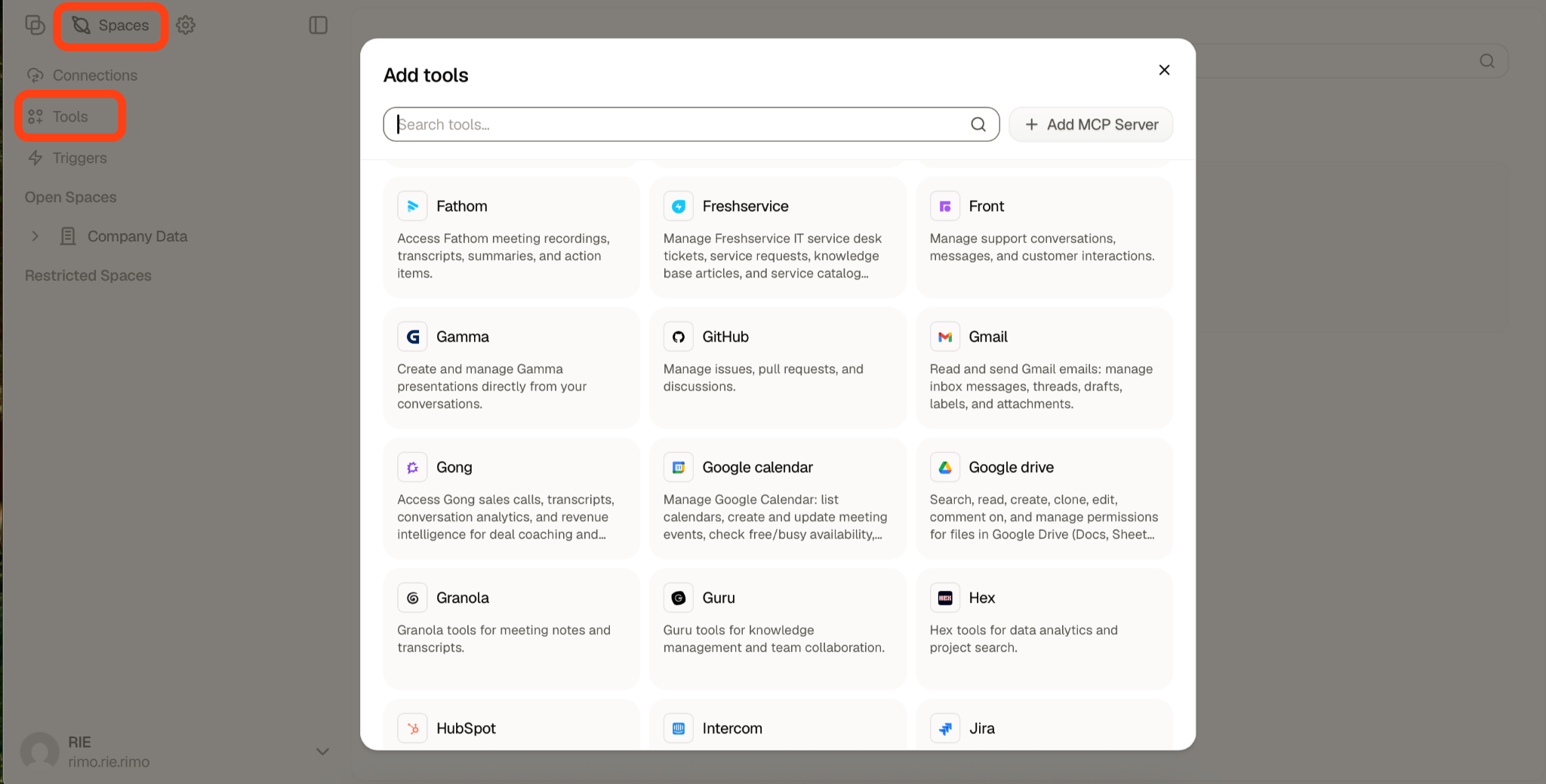1546x784 pixels.
Task: Pick the Gong tool name
Action: tap(454, 467)
